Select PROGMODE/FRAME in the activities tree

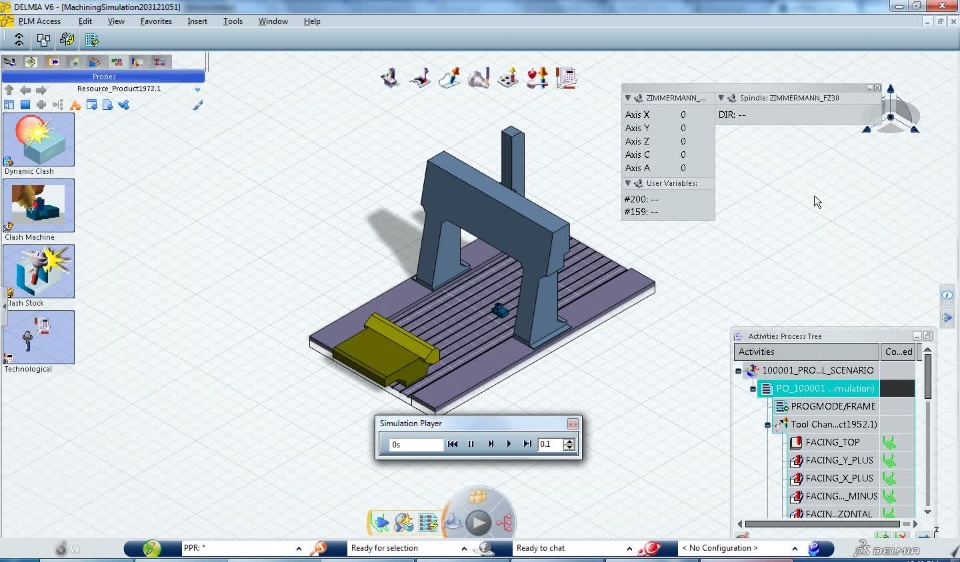tap(833, 406)
